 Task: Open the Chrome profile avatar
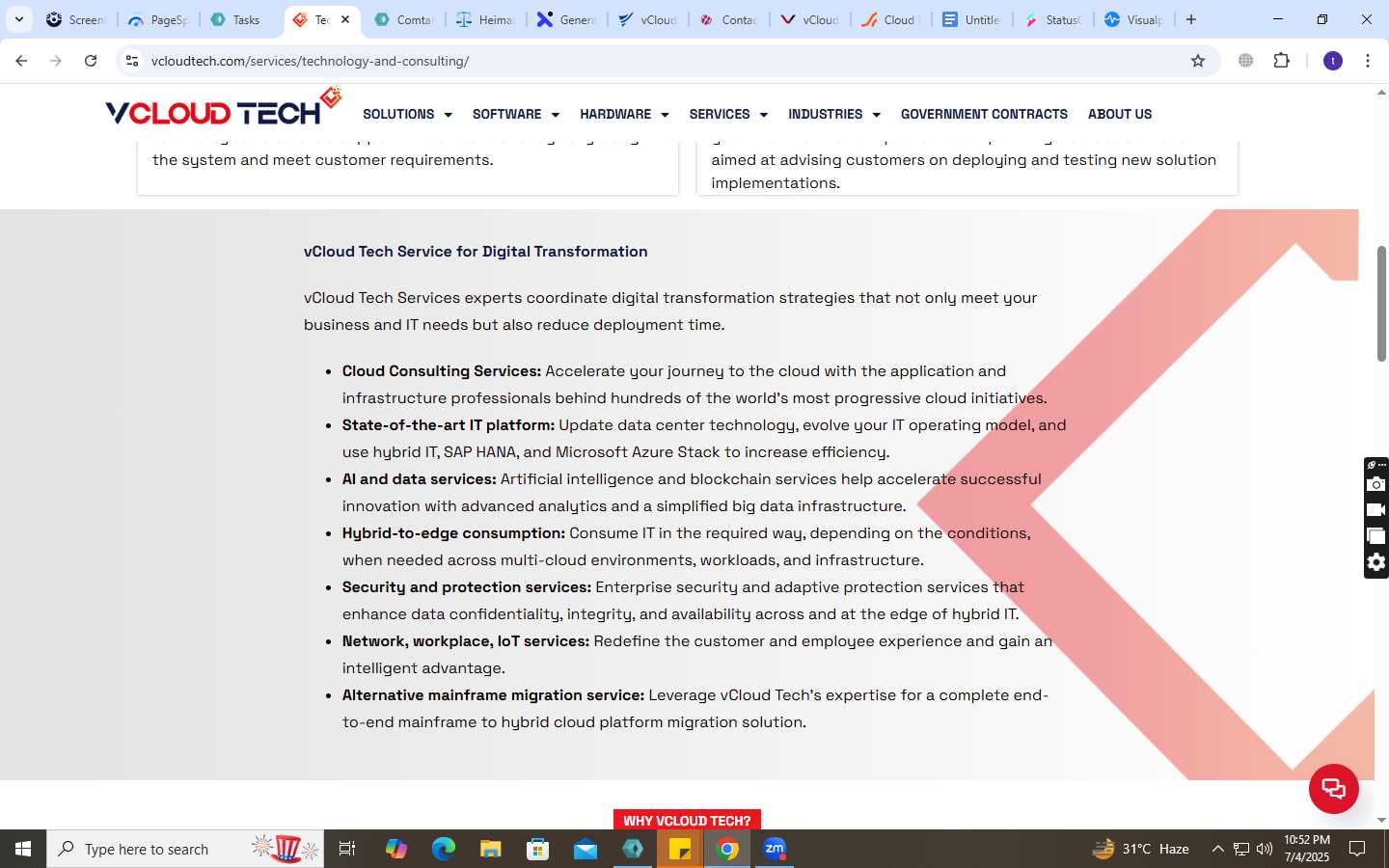pyautogui.click(x=1333, y=61)
